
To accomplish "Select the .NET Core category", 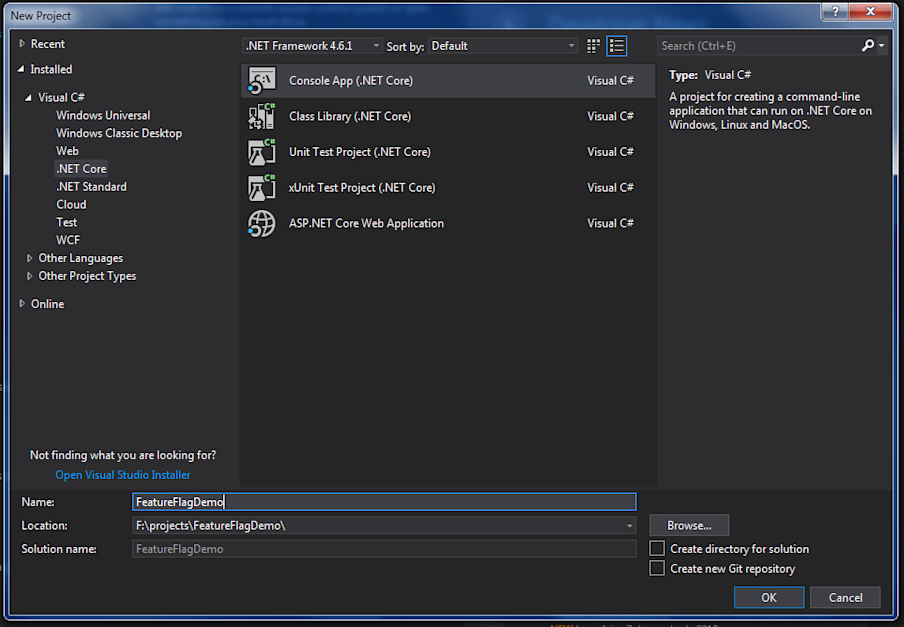I will [81, 168].
